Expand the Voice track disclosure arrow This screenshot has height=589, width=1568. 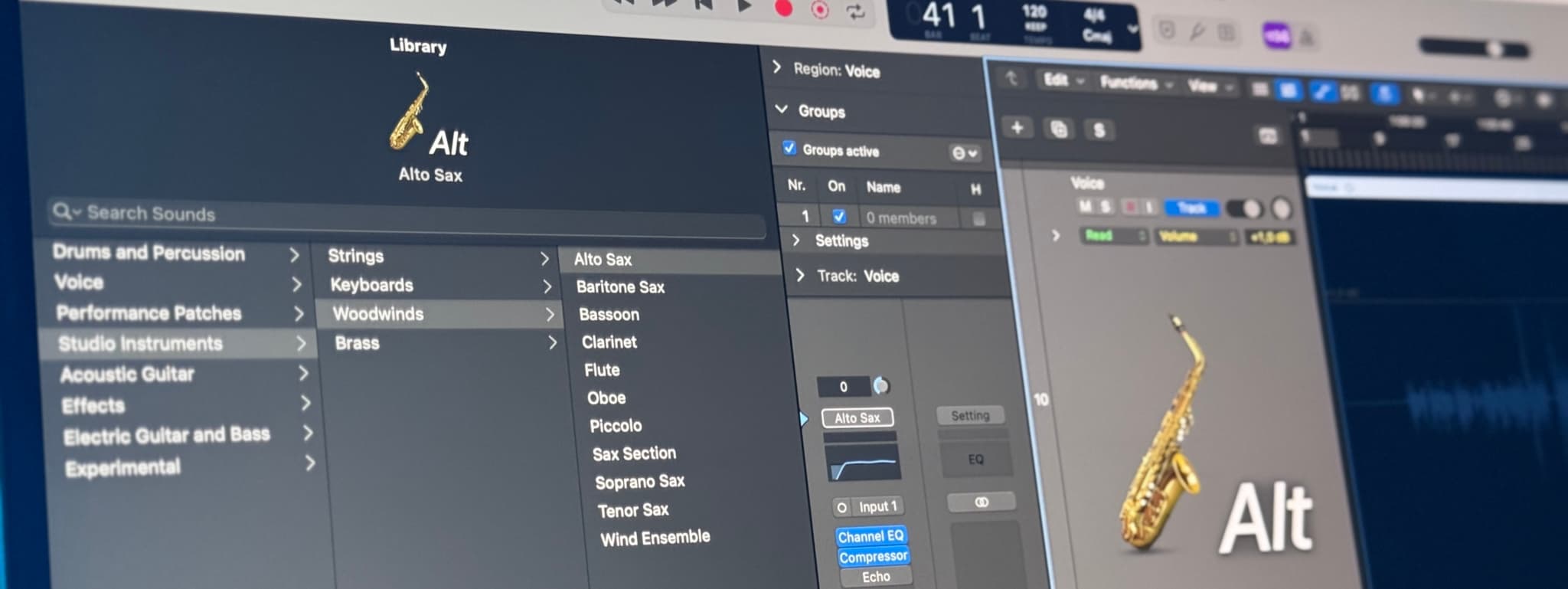(1056, 235)
